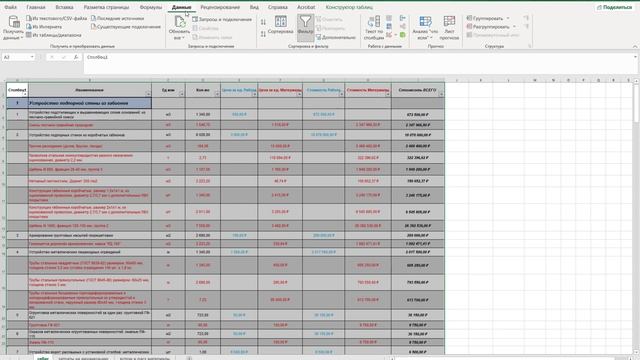640x360 pixels.
Task: Click Remove Duplicates icon
Action: click(389, 27)
